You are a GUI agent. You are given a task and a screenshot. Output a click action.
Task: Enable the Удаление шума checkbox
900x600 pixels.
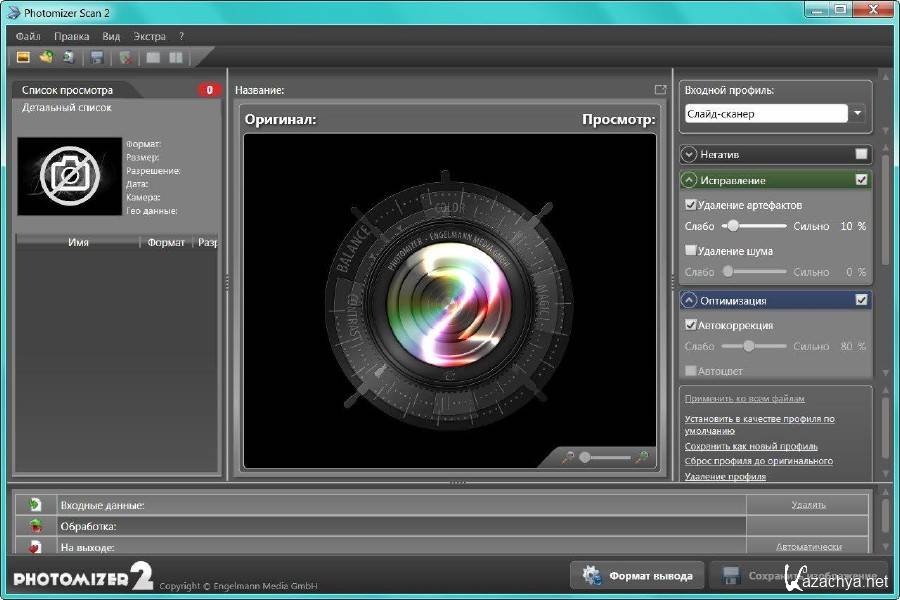691,250
